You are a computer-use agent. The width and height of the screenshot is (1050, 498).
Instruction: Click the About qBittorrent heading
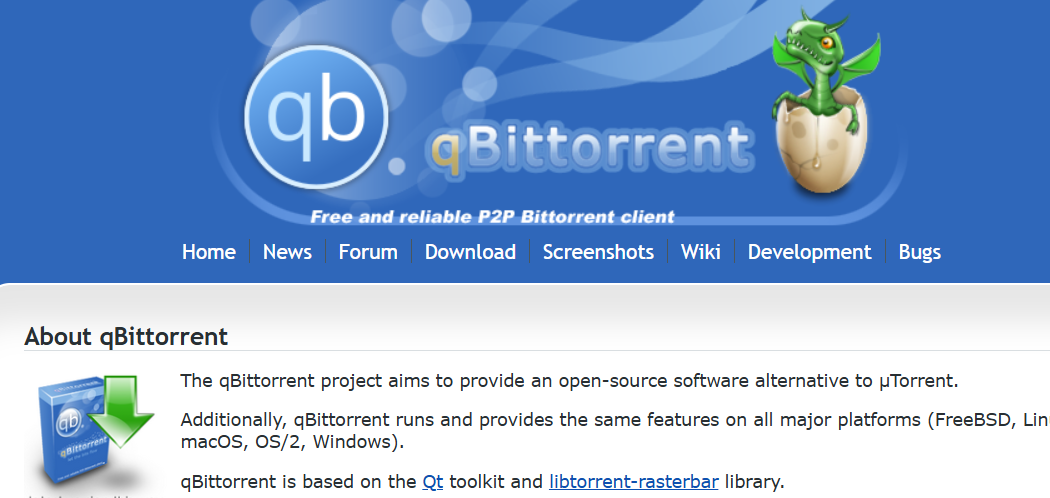pyautogui.click(x=126, y=336)
